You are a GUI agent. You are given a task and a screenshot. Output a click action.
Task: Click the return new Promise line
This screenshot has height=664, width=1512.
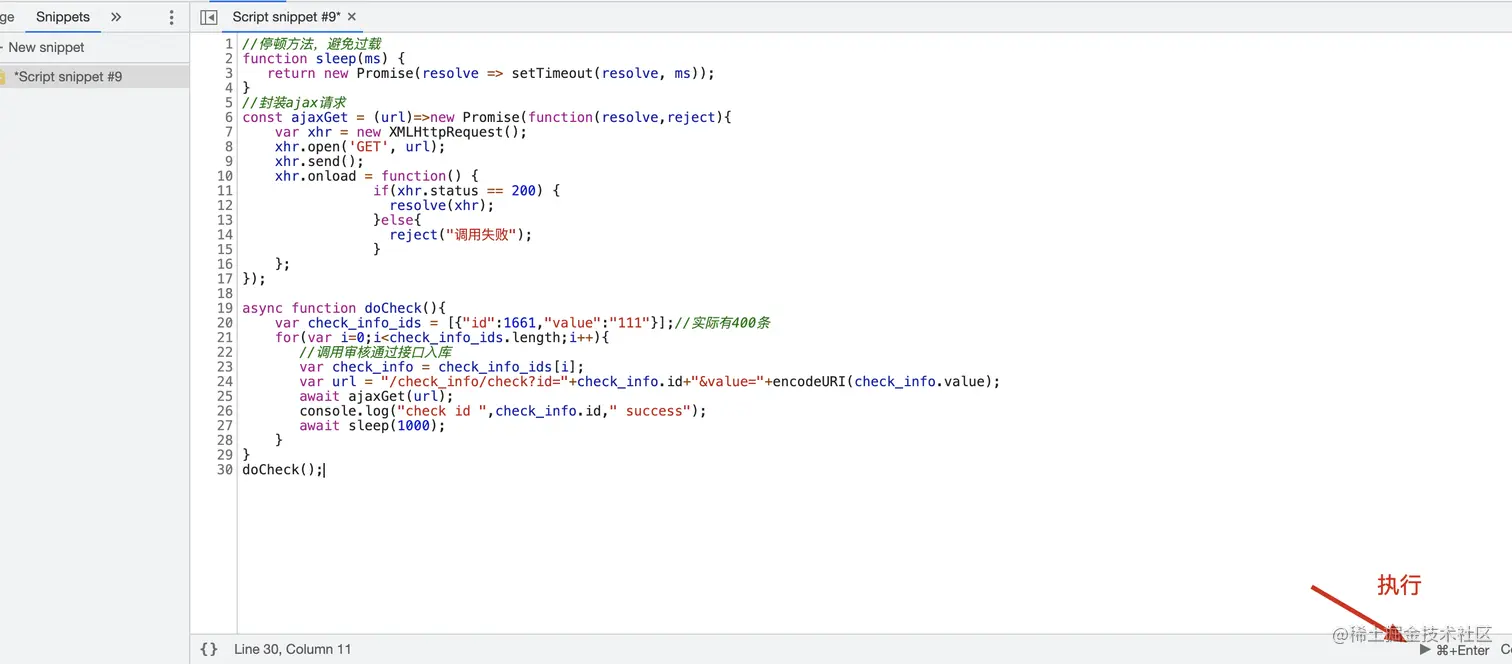tap(491, 73)
